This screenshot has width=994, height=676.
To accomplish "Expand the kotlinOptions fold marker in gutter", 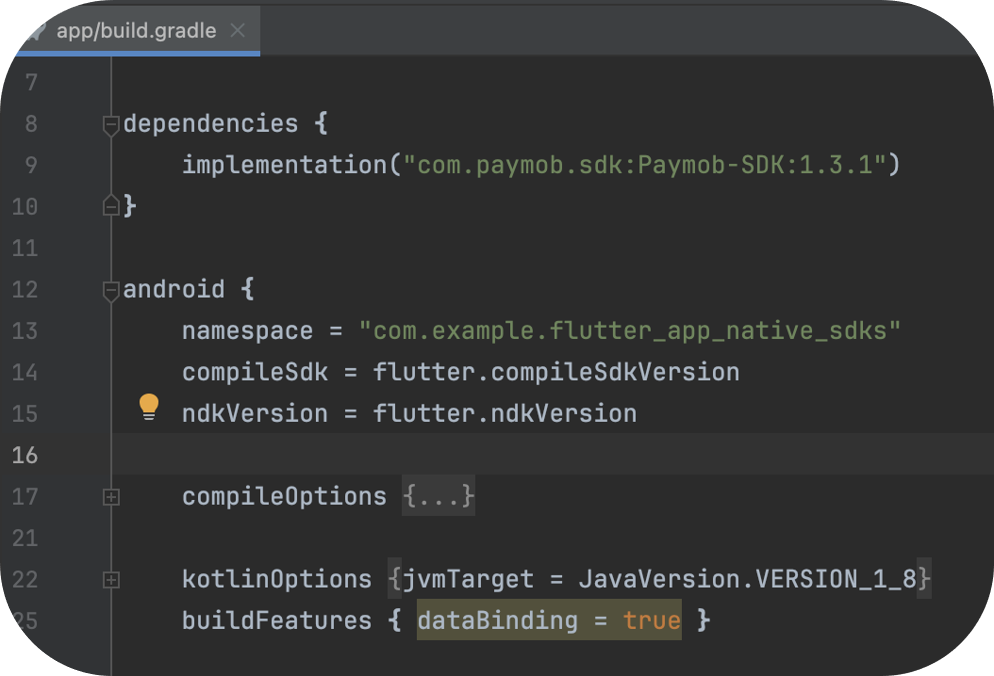I will click(x=111, y=580).
